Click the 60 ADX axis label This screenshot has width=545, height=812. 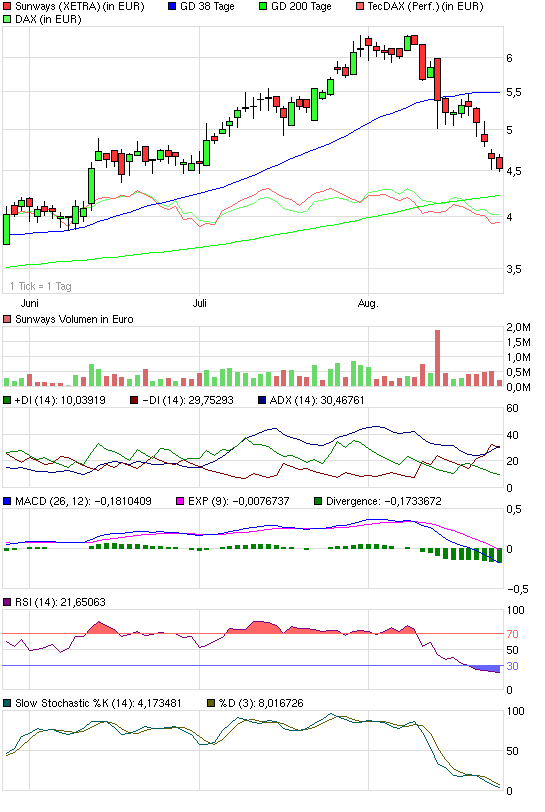[x=512, y=408]
